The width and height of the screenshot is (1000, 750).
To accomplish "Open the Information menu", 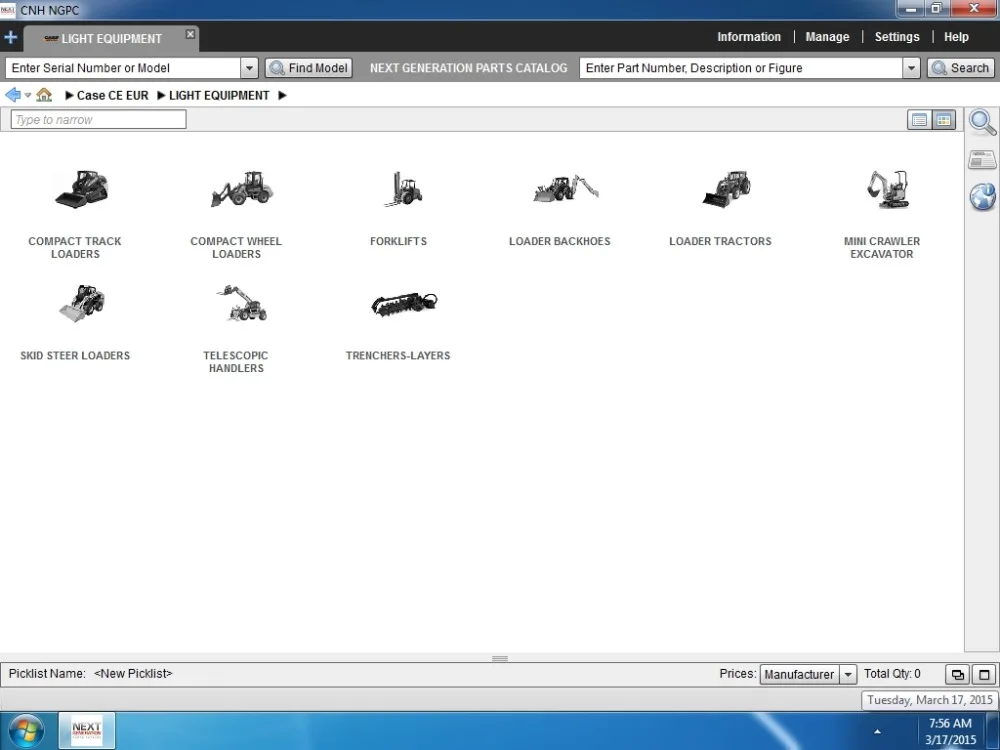I will point(749,37).
